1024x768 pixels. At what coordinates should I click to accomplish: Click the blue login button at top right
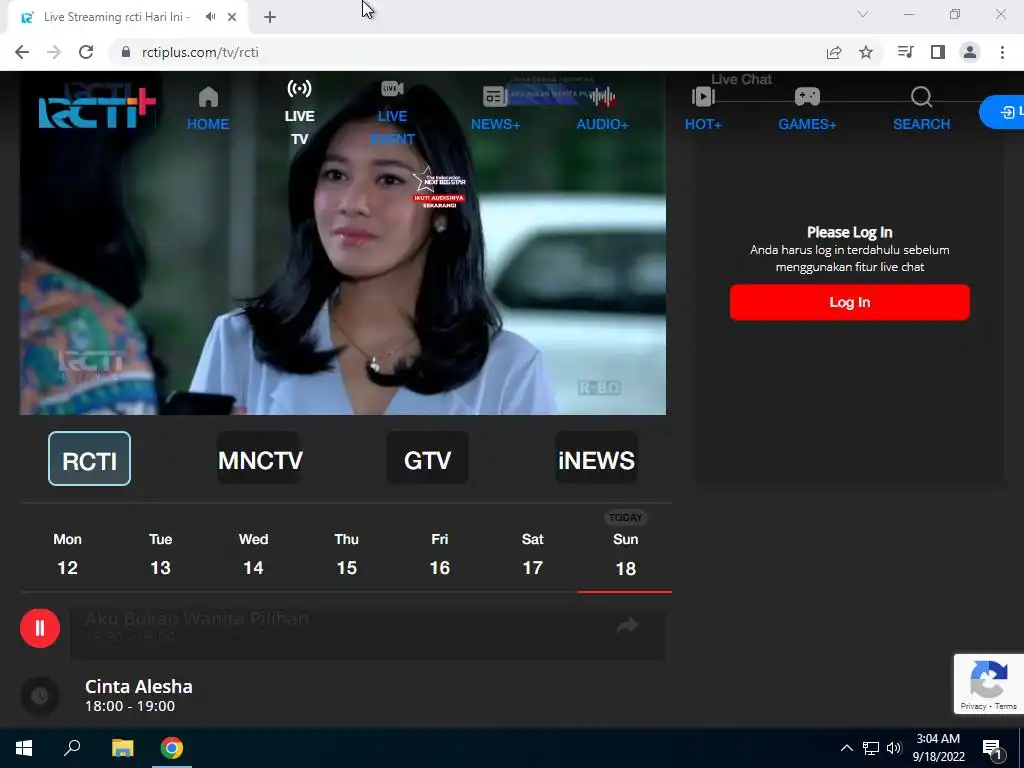pos(1002,112)
